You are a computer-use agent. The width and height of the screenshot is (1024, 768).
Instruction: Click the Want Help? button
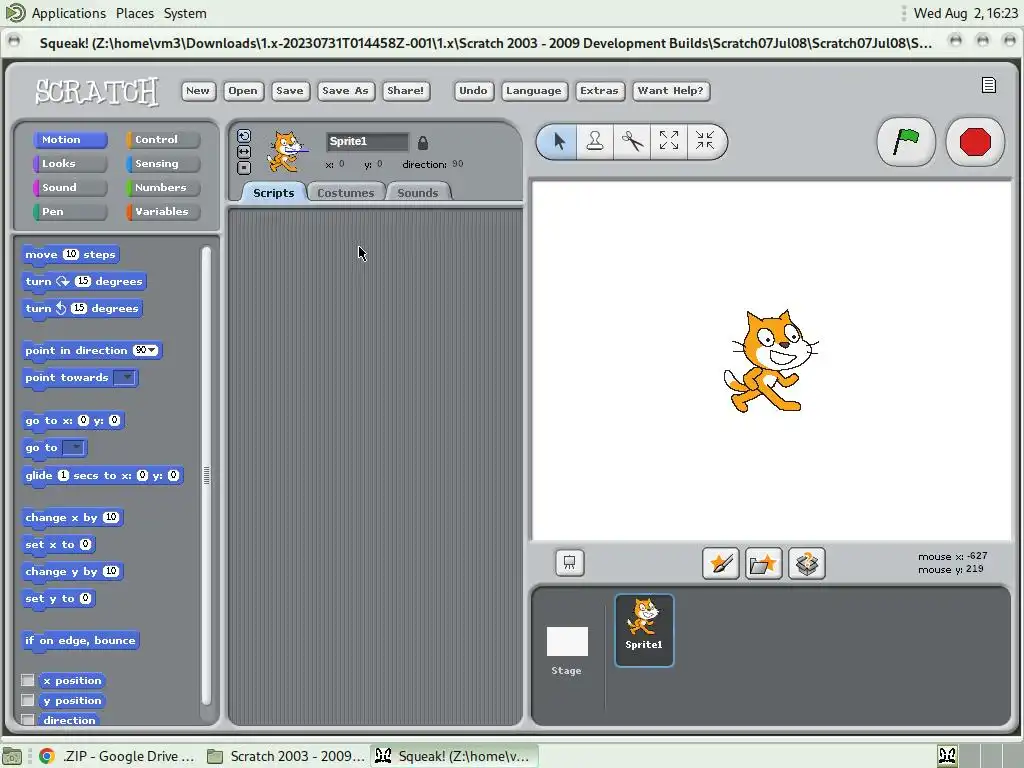[671, 91]
